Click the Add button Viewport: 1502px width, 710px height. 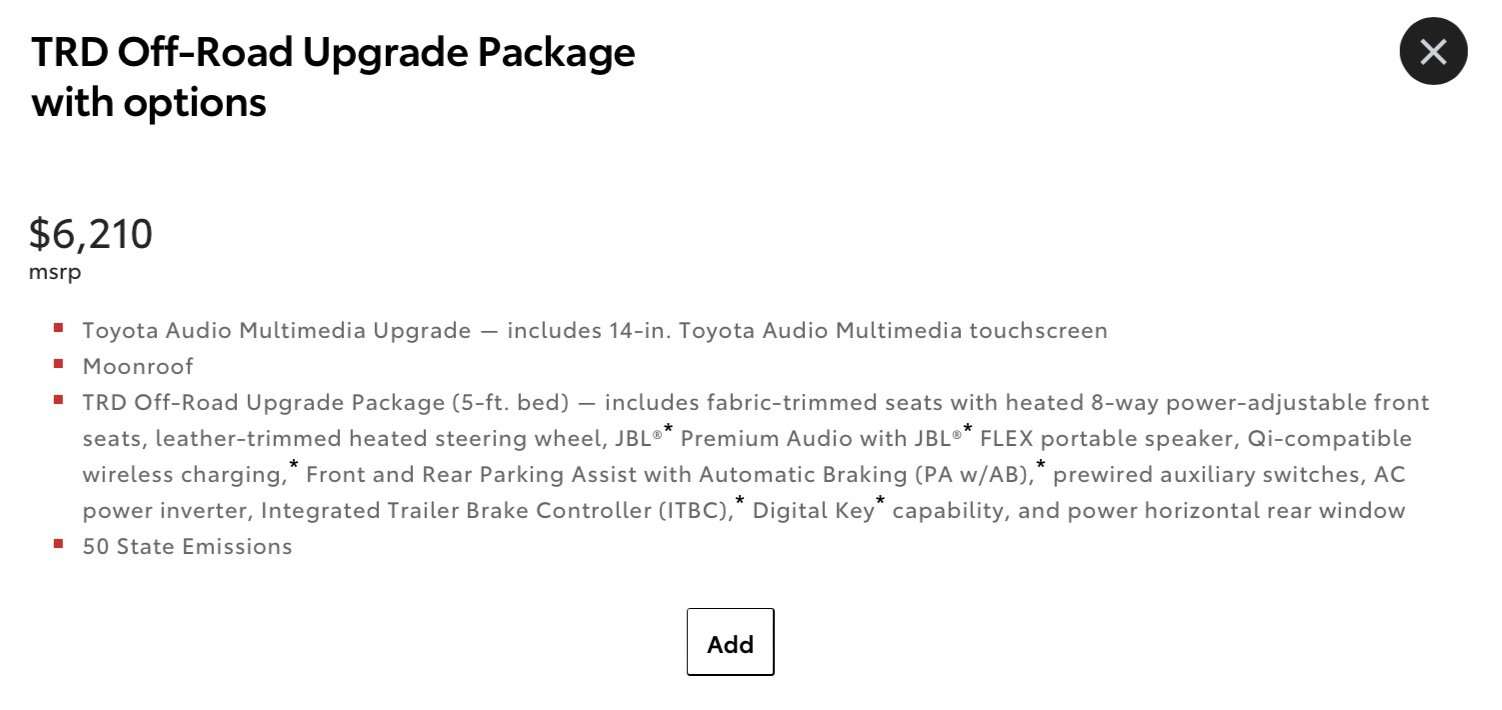(x=730, y=642)
